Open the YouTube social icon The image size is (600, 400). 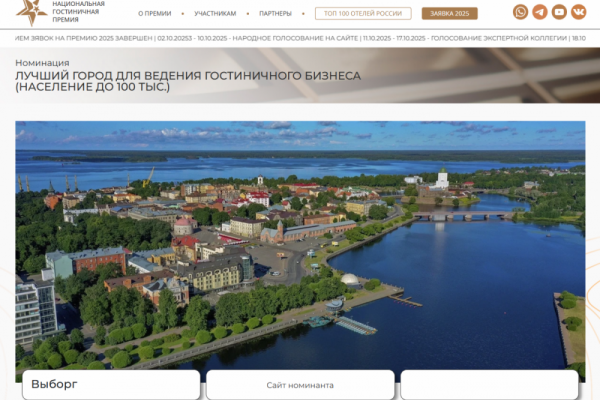559,12
